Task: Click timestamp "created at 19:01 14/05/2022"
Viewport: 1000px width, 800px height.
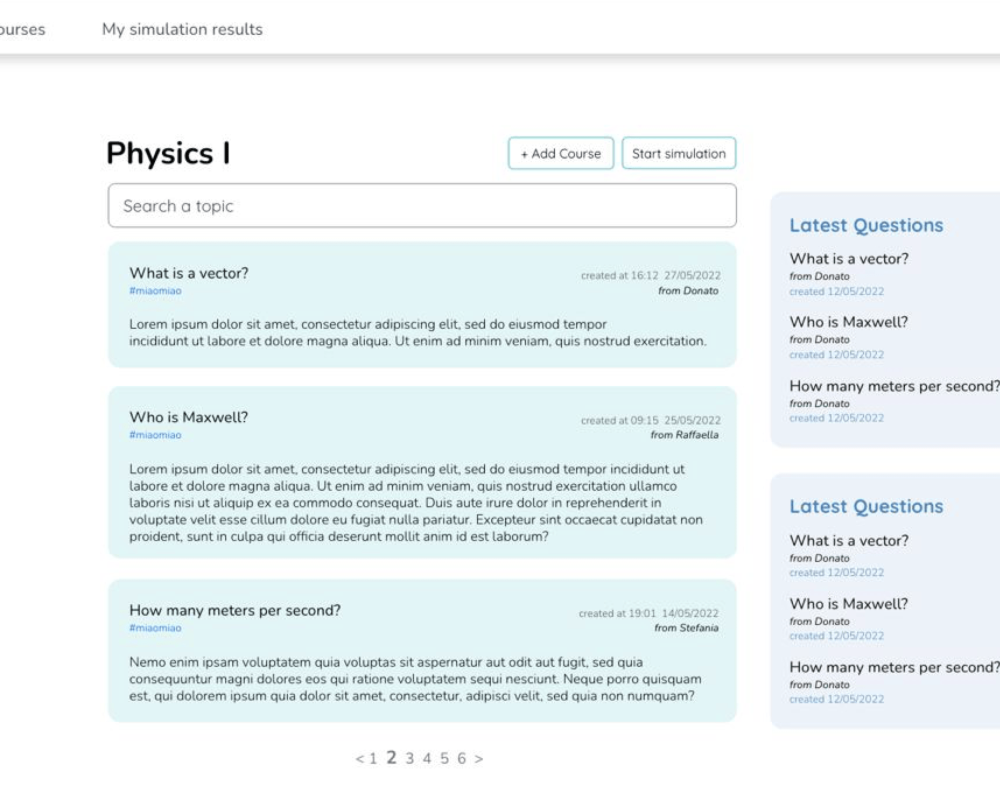Action: tap(649, 613)
